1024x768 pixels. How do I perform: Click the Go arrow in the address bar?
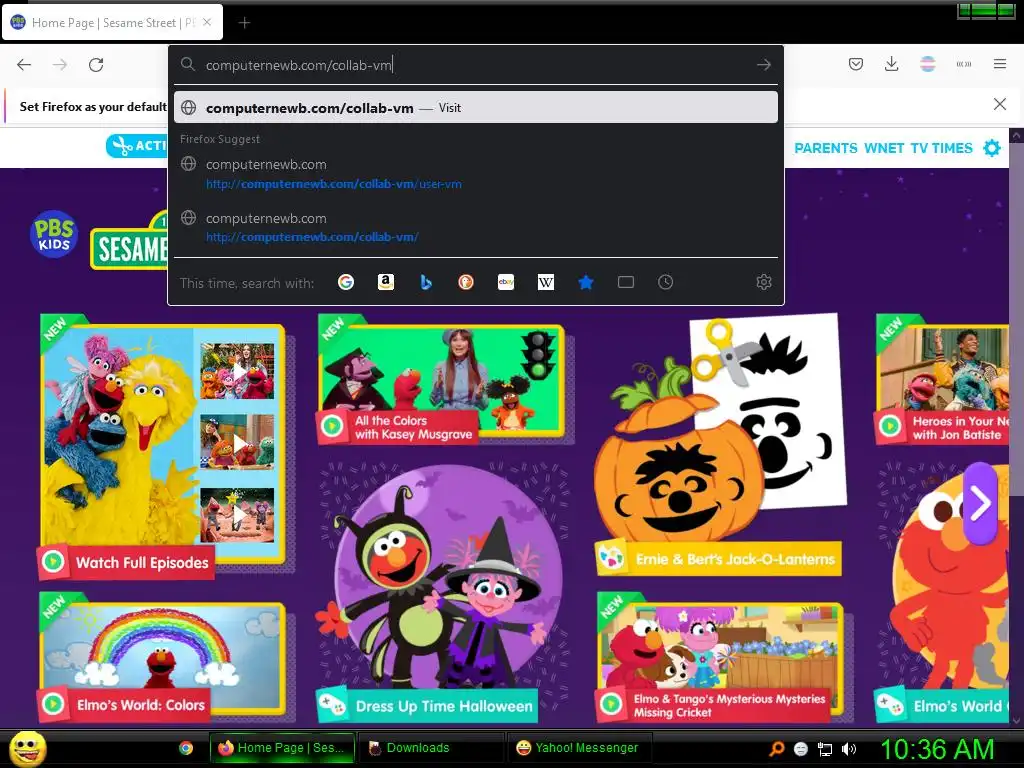pyautogui.click(x=763, y=65)
